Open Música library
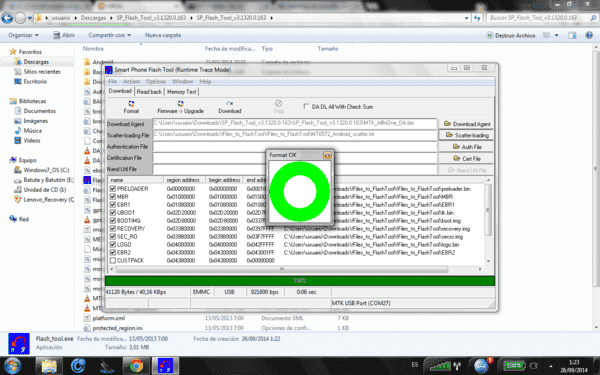This screenshot has height=375, width=600. point(28,130)
